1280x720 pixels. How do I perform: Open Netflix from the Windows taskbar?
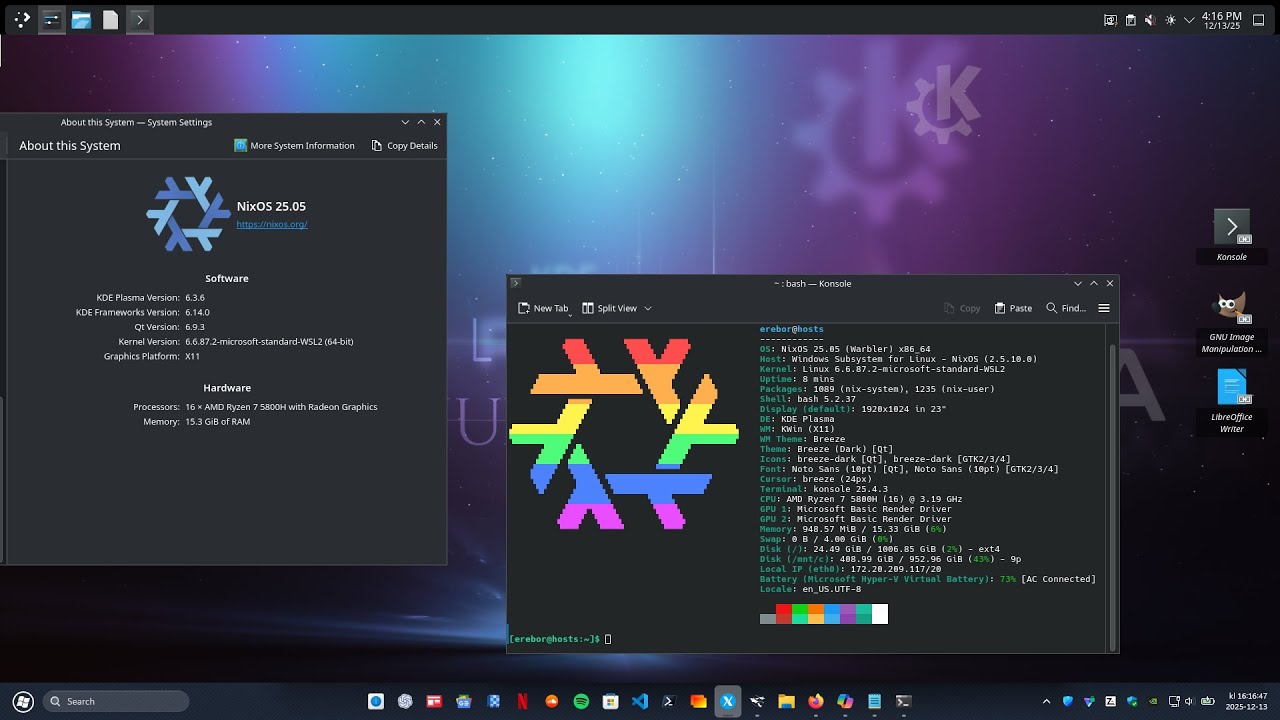point(522,702)
